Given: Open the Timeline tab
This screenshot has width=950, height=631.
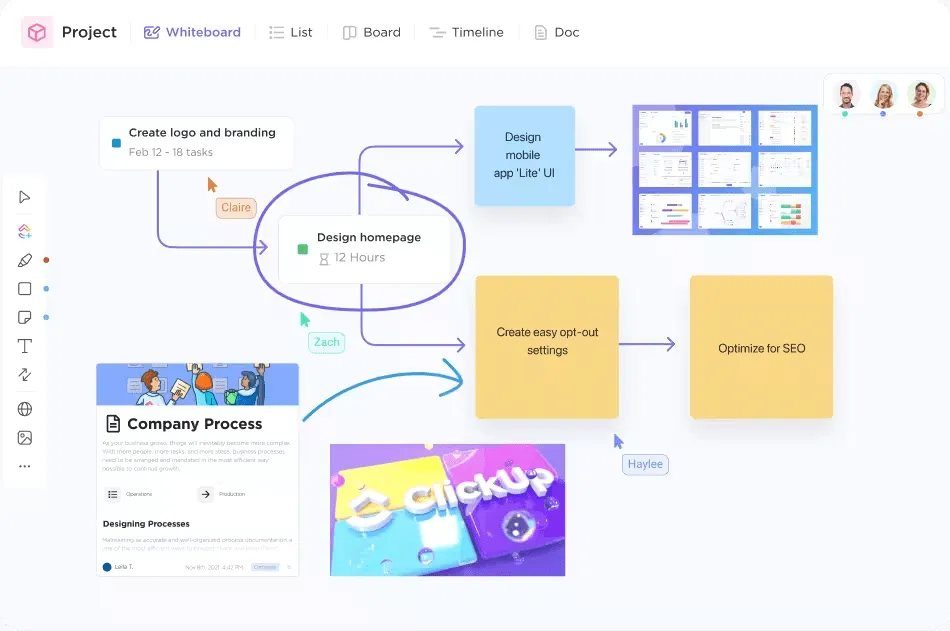Looking at the screenshot, I should pos(467,32).
